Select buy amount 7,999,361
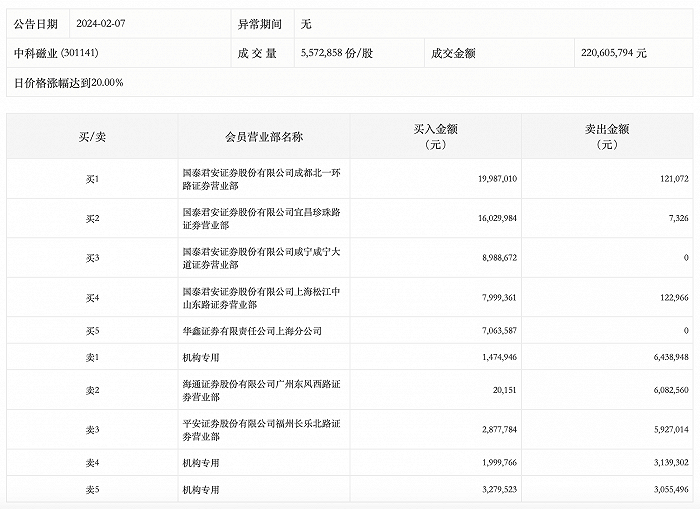700x509 pixels. pyautogui.click(x=499, y=297)
